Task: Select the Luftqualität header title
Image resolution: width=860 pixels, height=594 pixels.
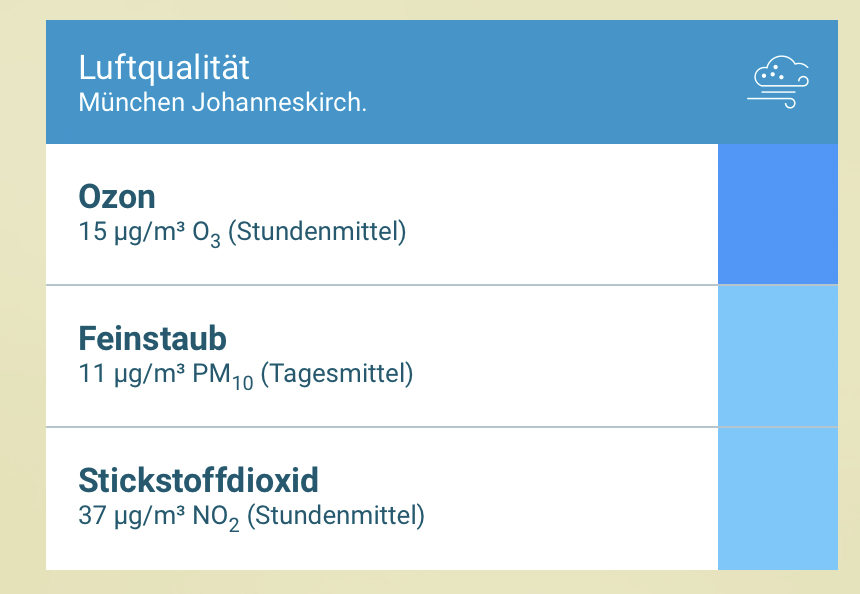Action: tap(164, 68)
